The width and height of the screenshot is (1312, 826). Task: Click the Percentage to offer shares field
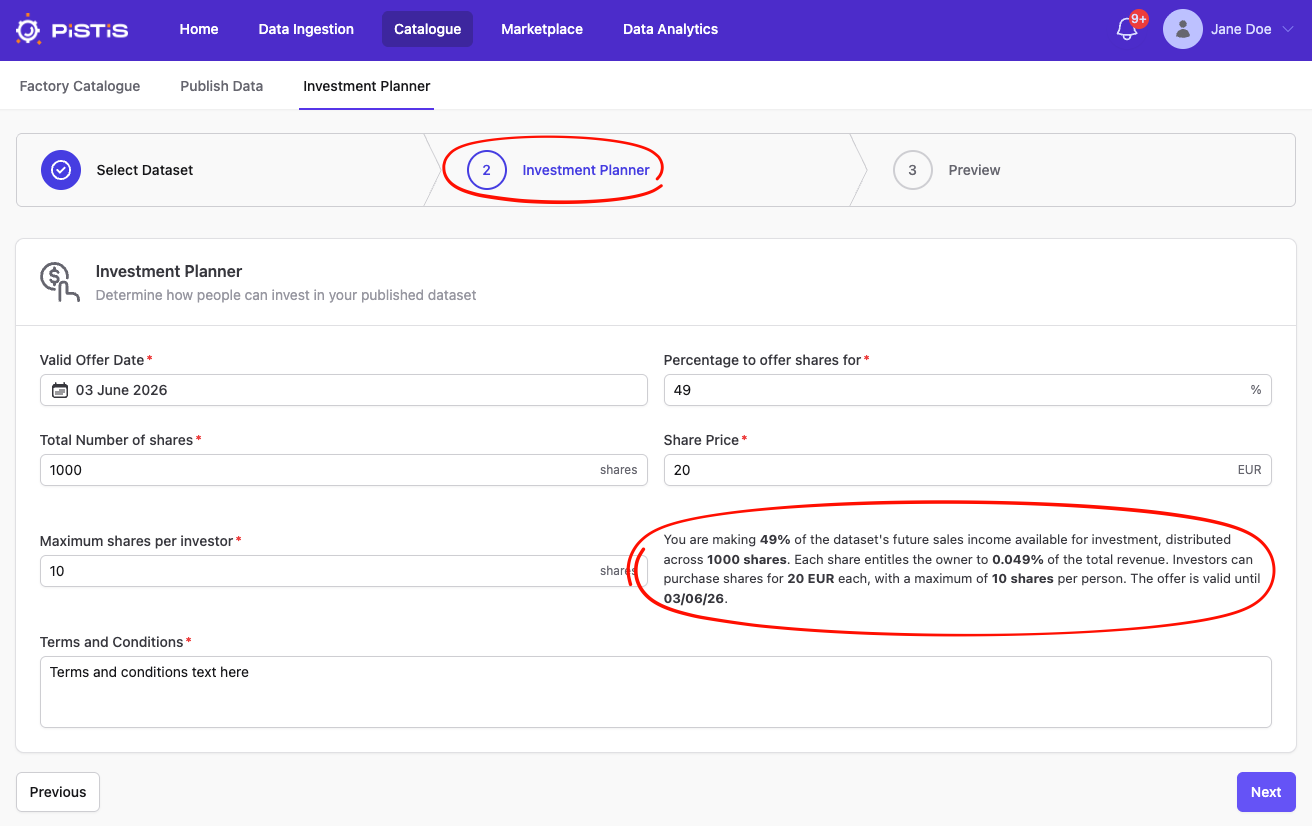[x=968, y=390]
